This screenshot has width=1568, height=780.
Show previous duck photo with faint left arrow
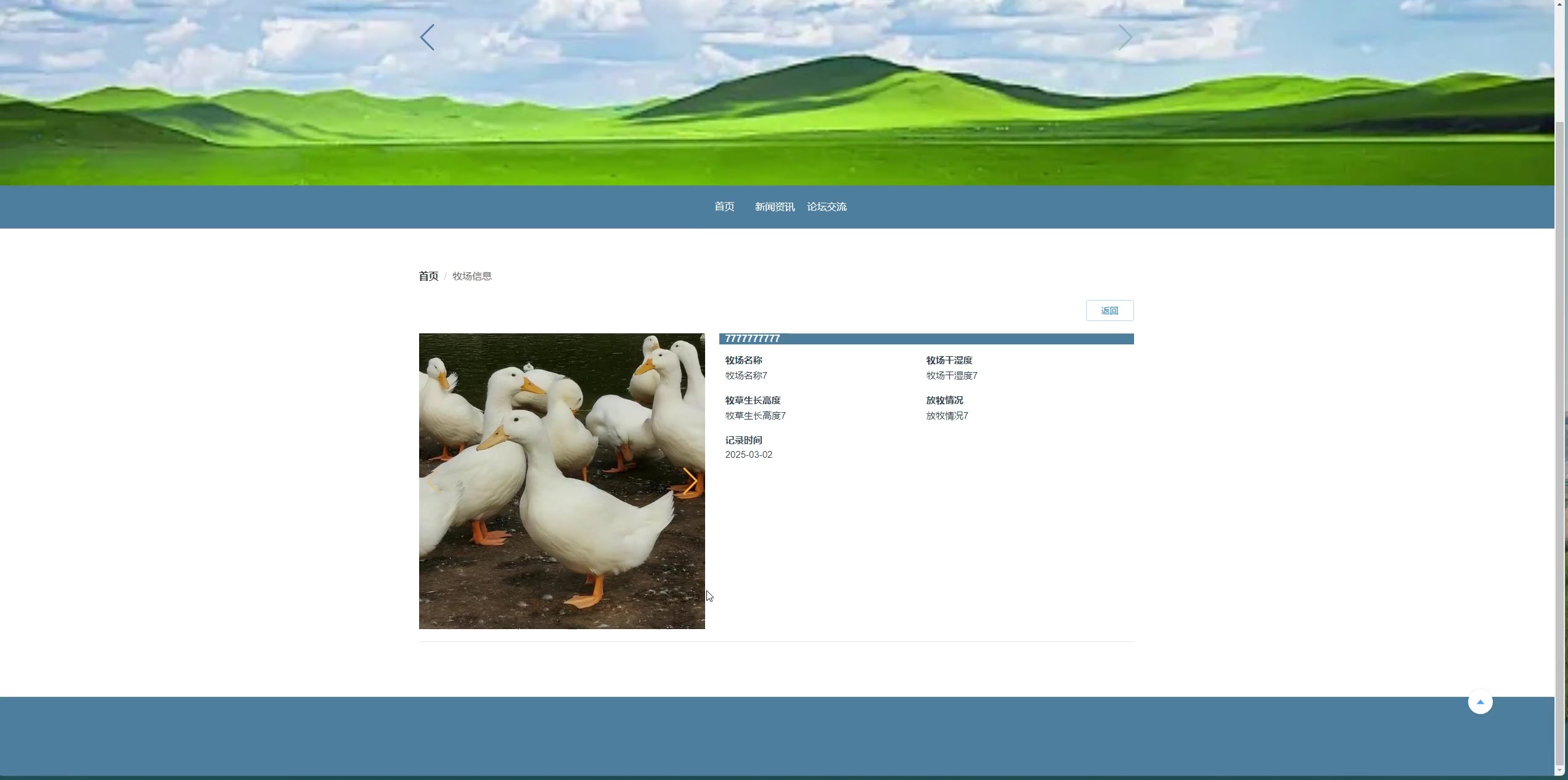[434, 481]
